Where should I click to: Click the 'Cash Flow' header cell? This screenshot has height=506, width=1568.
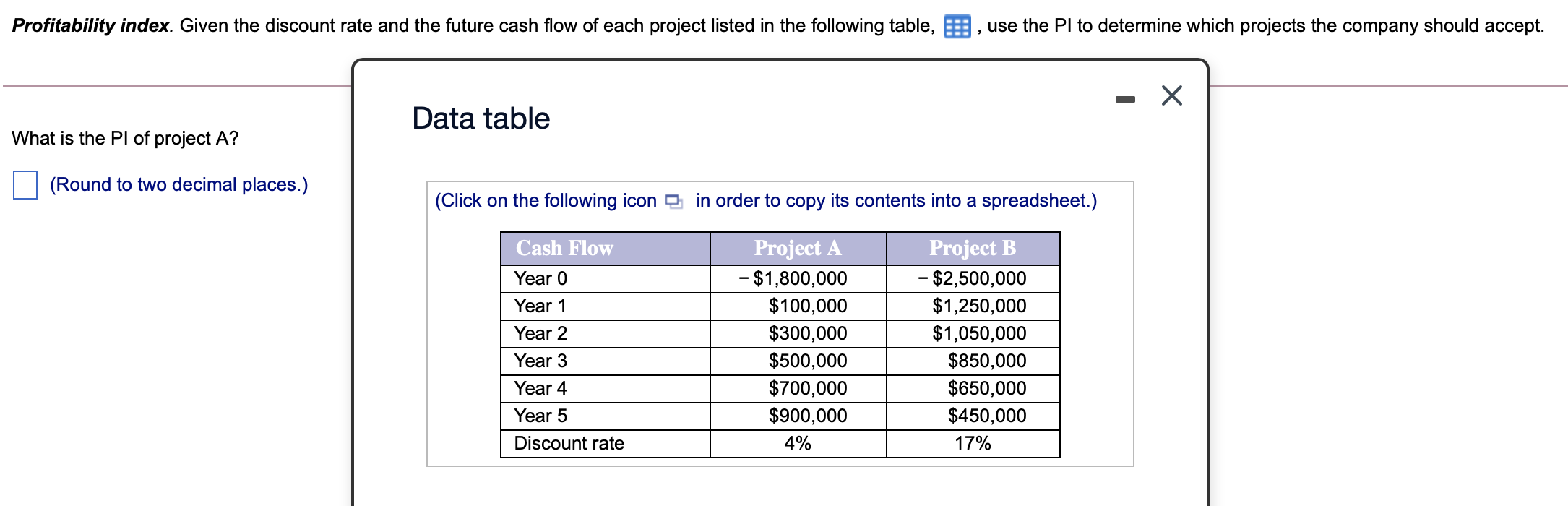coord(564,249)
